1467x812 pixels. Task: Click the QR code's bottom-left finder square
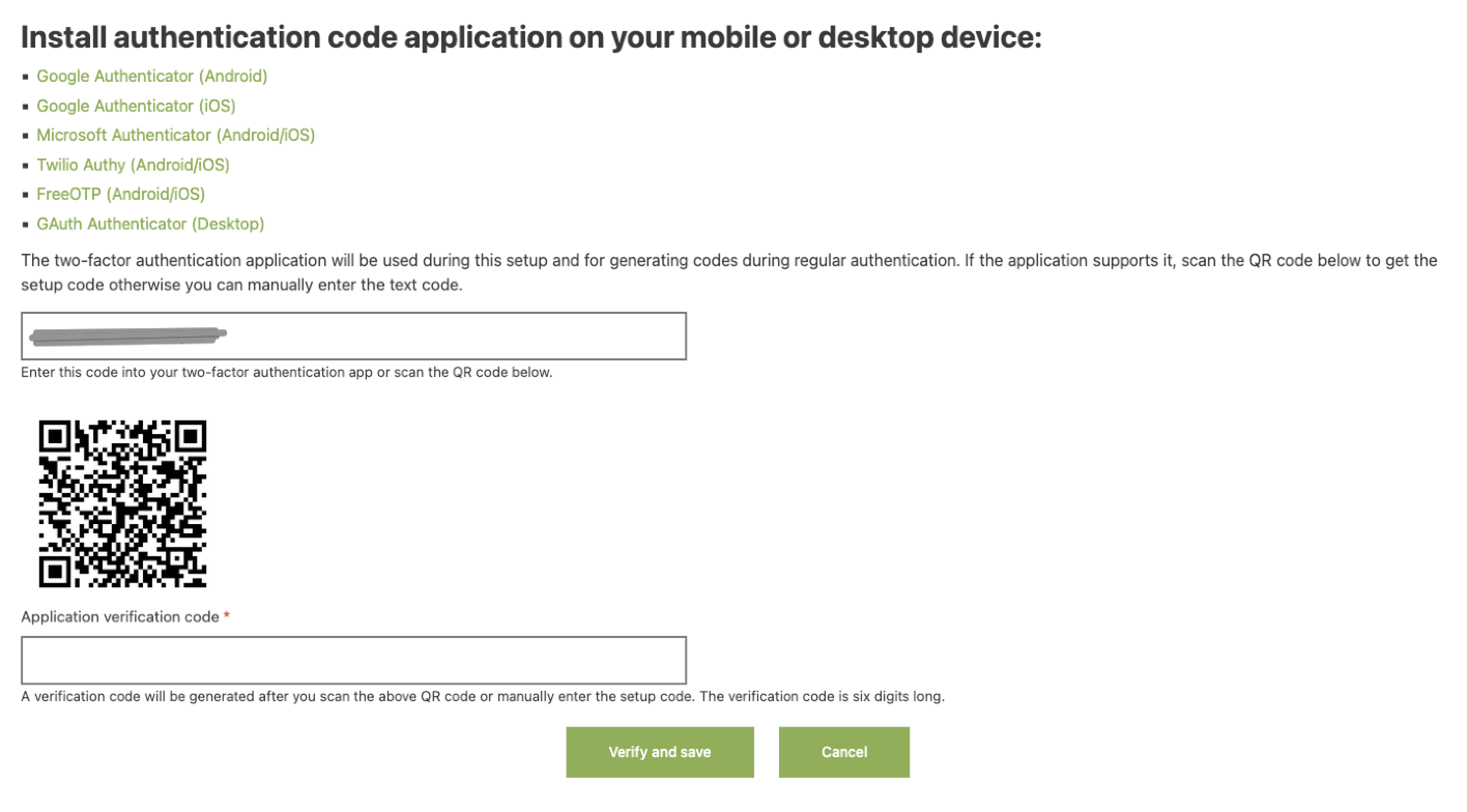tap(55, 571)
